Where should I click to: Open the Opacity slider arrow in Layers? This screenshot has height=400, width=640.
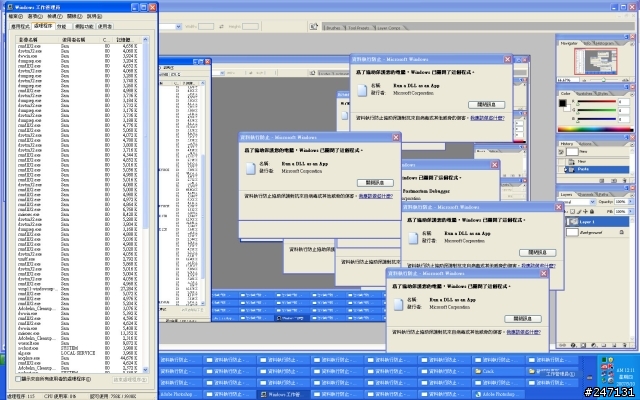pyautogui.click(x=630, y=202)
